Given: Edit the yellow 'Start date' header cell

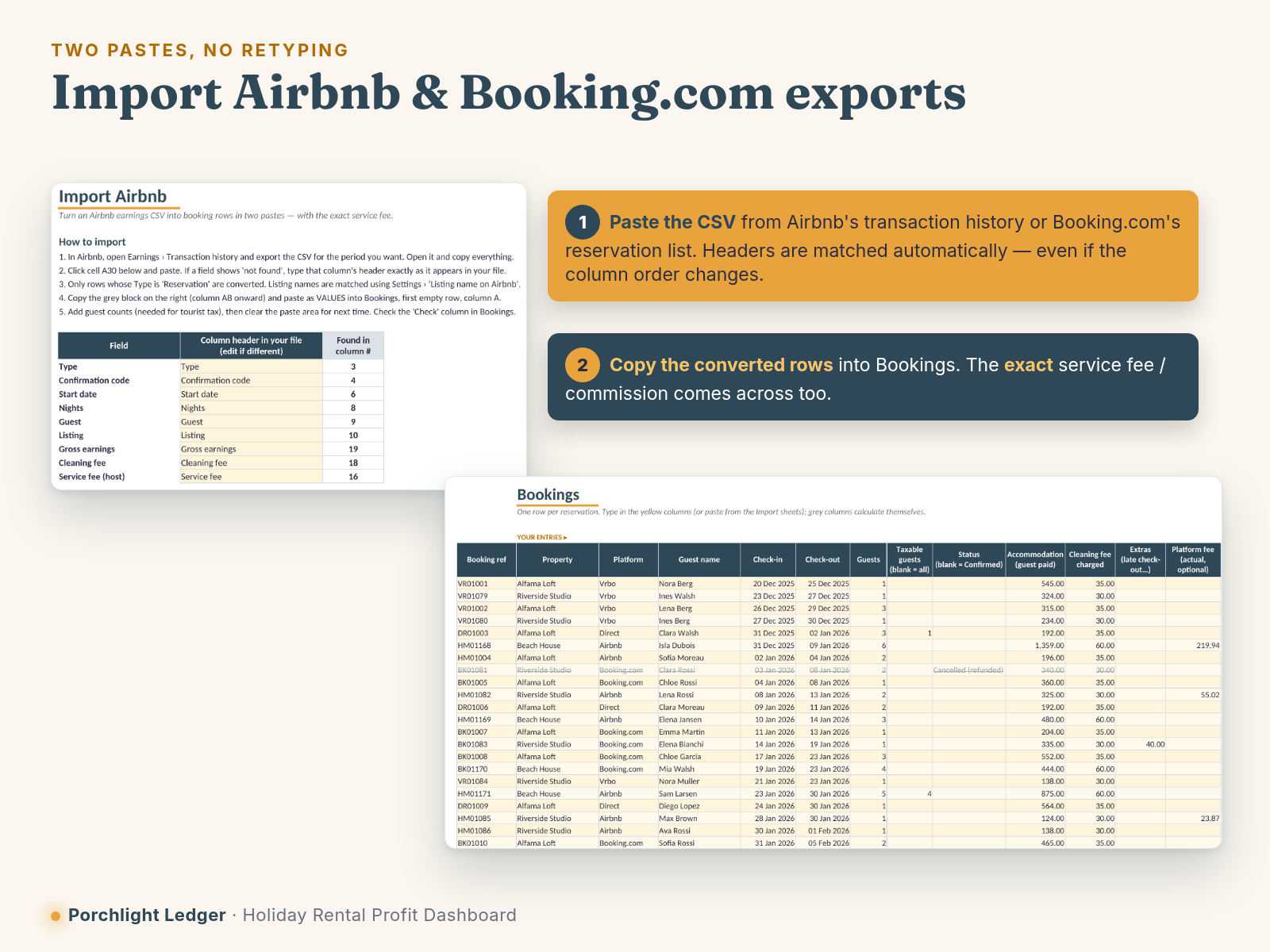Looking at the screenshot, I should click(251, 394).
